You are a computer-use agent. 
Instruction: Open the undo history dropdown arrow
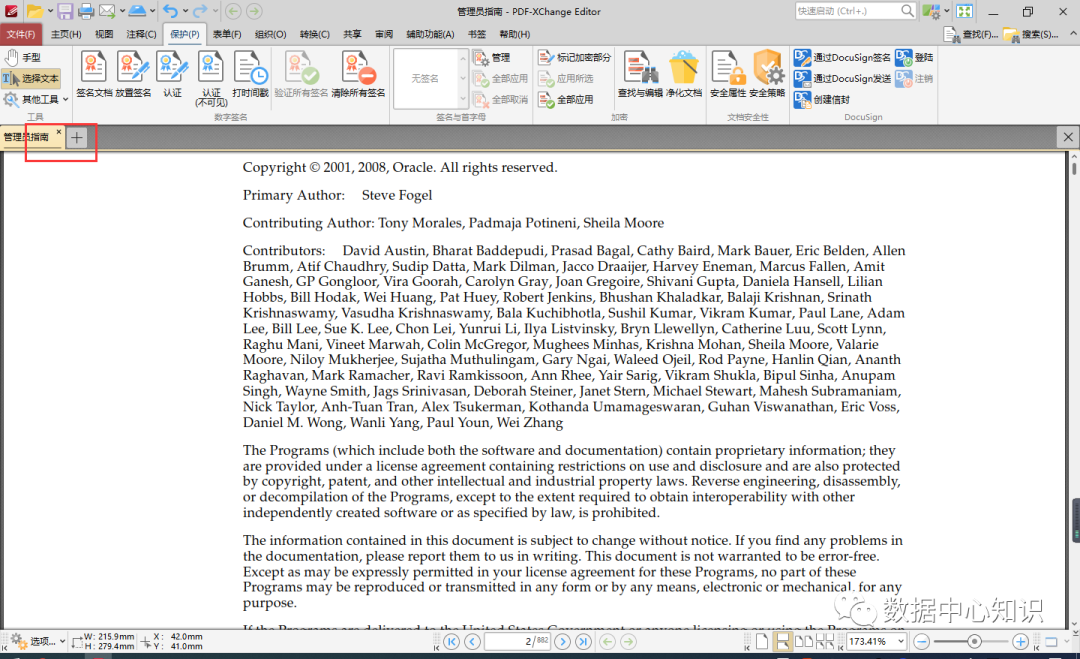pos(185,11)
